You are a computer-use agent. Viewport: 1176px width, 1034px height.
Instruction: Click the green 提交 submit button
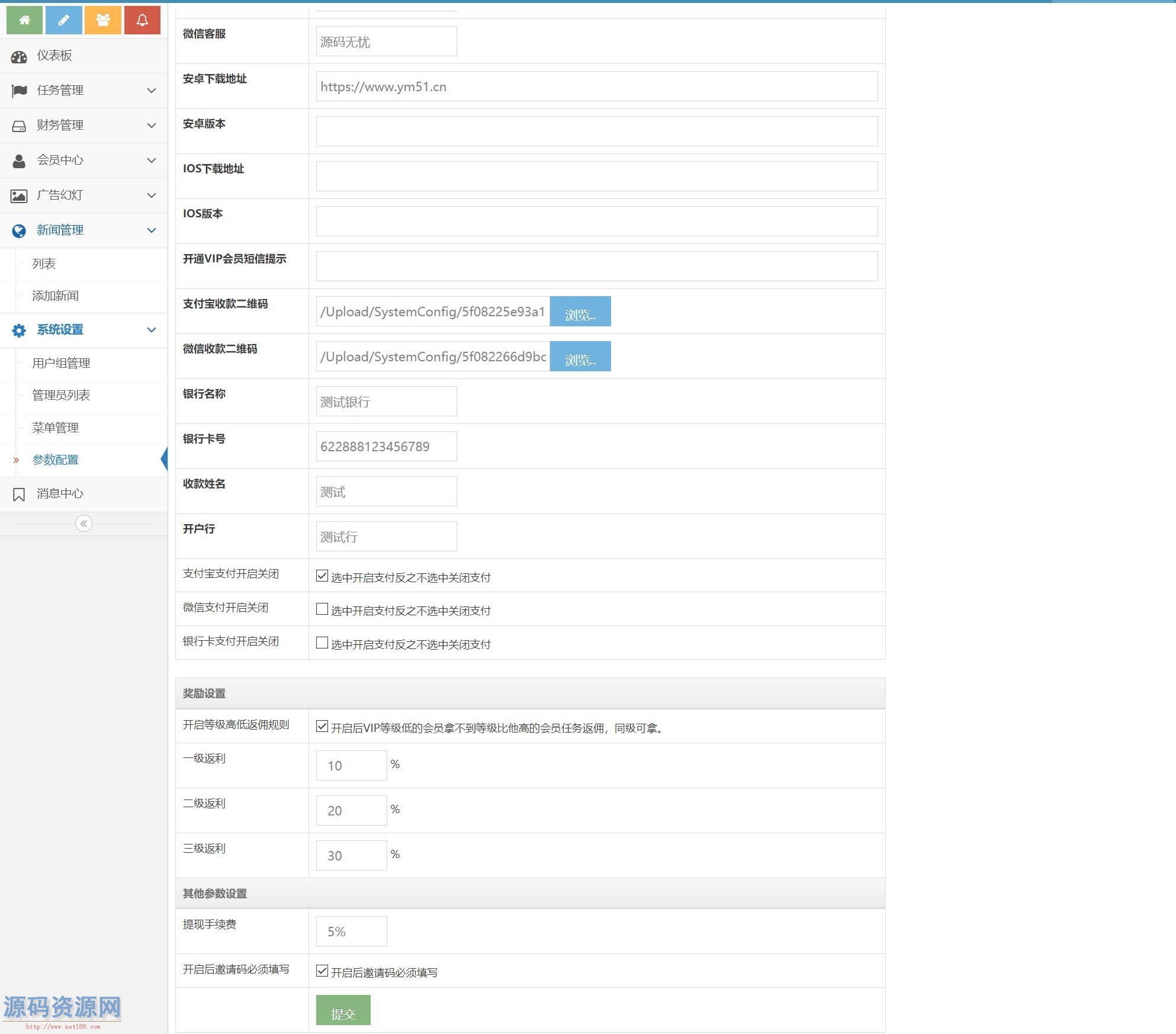[343, 1010]
